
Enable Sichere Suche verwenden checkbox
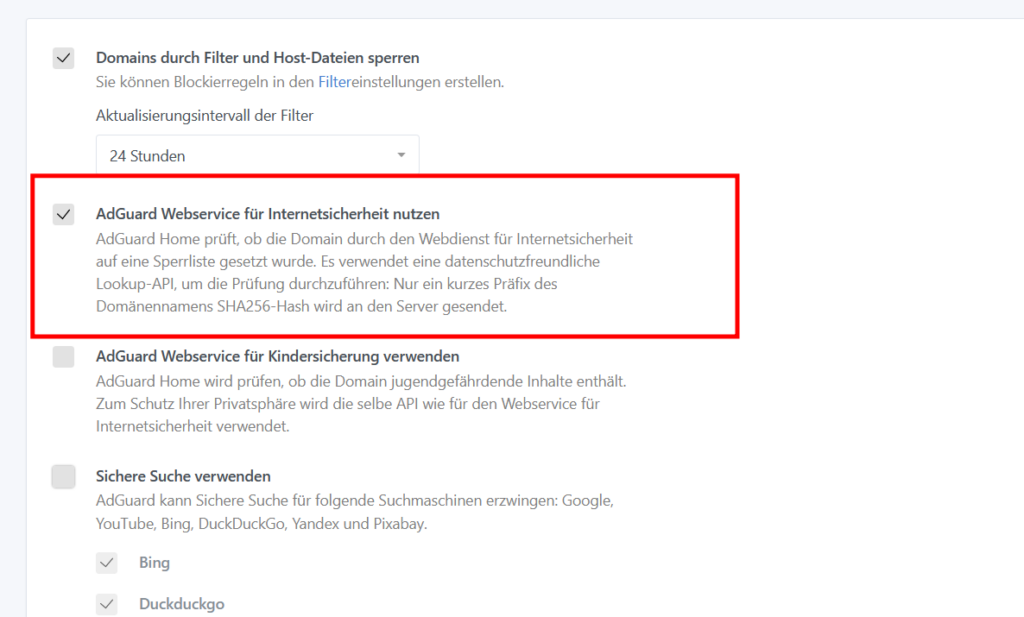click(63, 477)
